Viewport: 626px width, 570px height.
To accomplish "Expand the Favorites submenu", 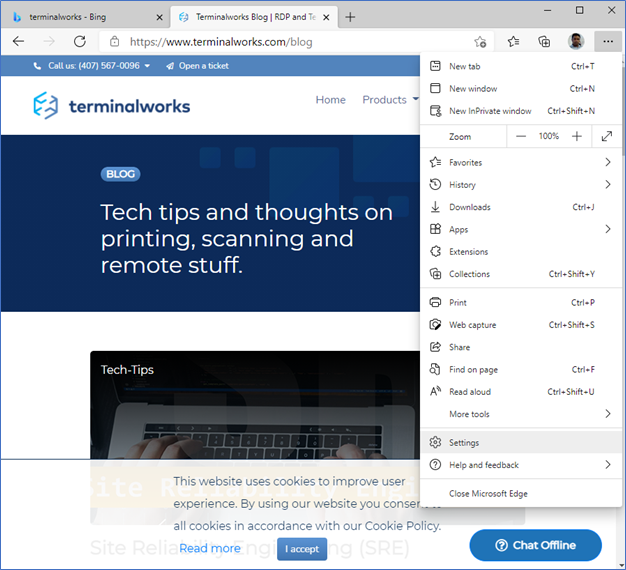I will (x=521, y=162).
